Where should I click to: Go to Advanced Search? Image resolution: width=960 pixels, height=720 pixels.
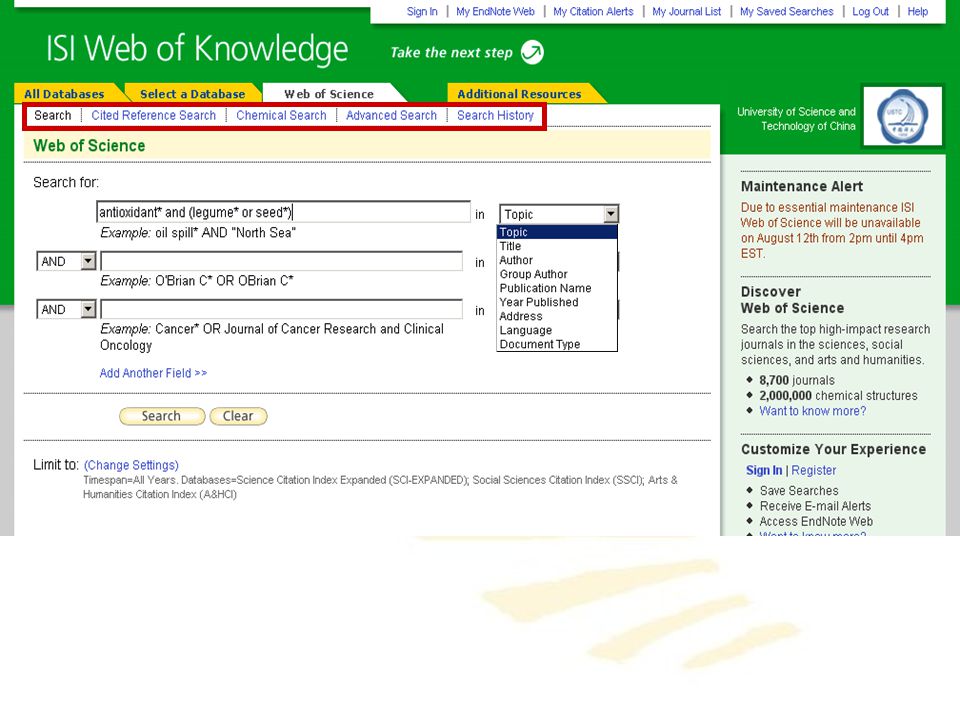point(392,115)
